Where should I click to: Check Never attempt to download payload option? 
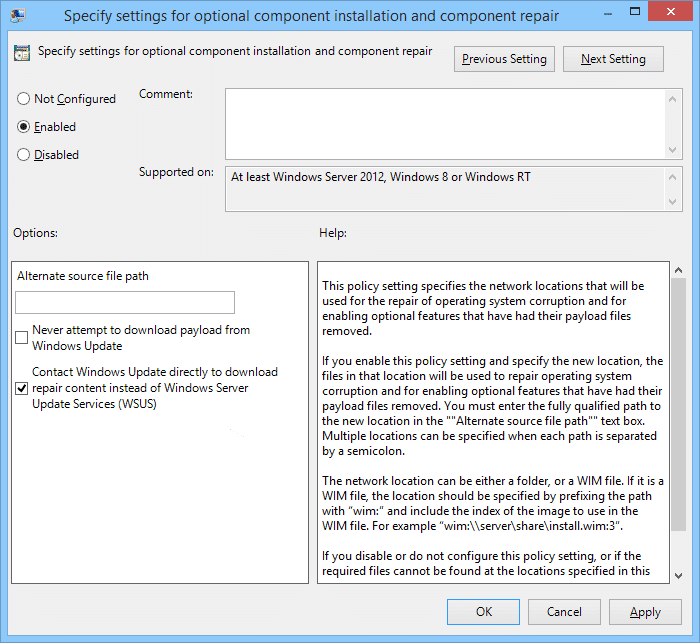point(22,338)
